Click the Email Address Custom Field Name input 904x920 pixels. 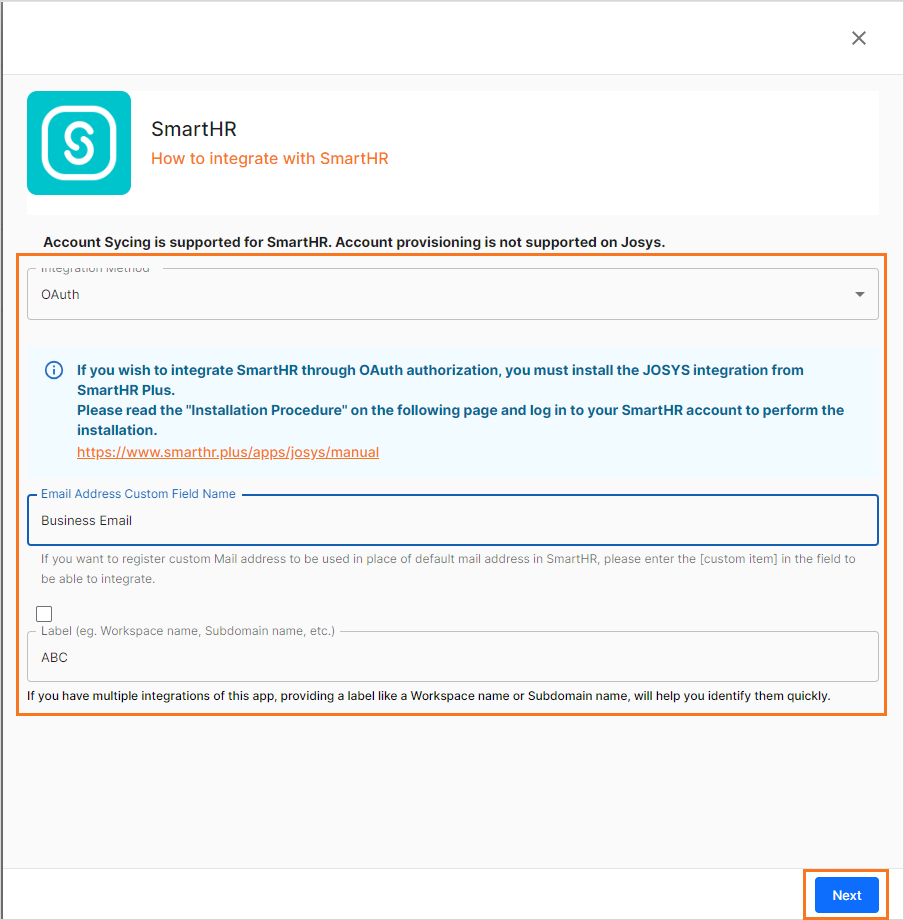(452, 520)
